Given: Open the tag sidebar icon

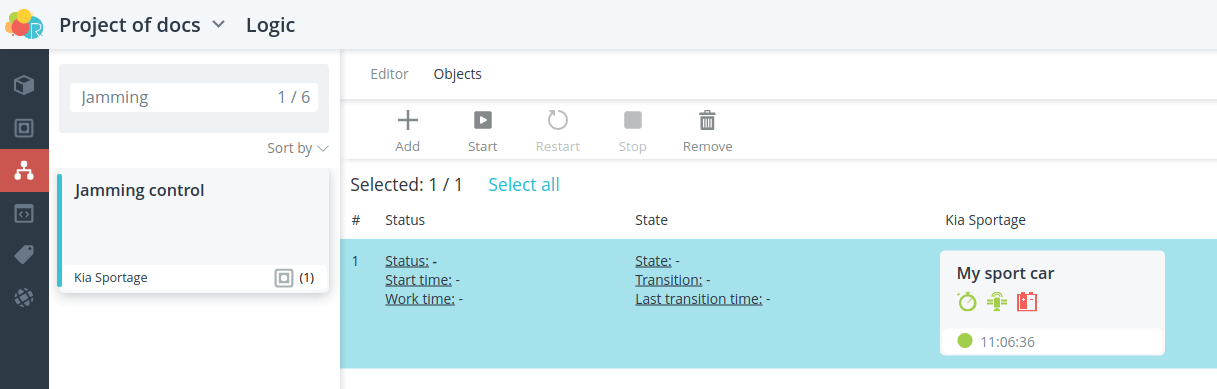Looking at the screenshot, I should pos(24,255).
